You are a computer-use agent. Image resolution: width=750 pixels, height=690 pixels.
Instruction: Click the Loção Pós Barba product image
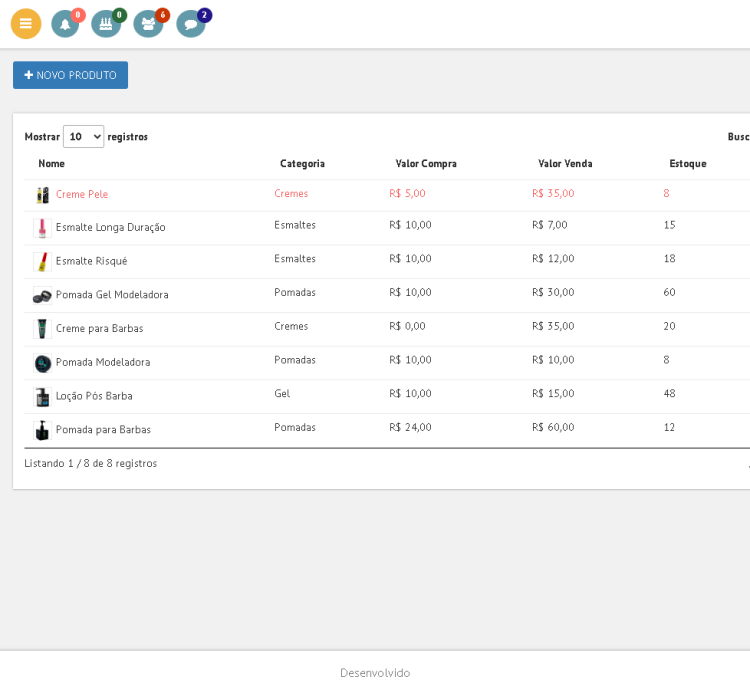coord(42,397)
